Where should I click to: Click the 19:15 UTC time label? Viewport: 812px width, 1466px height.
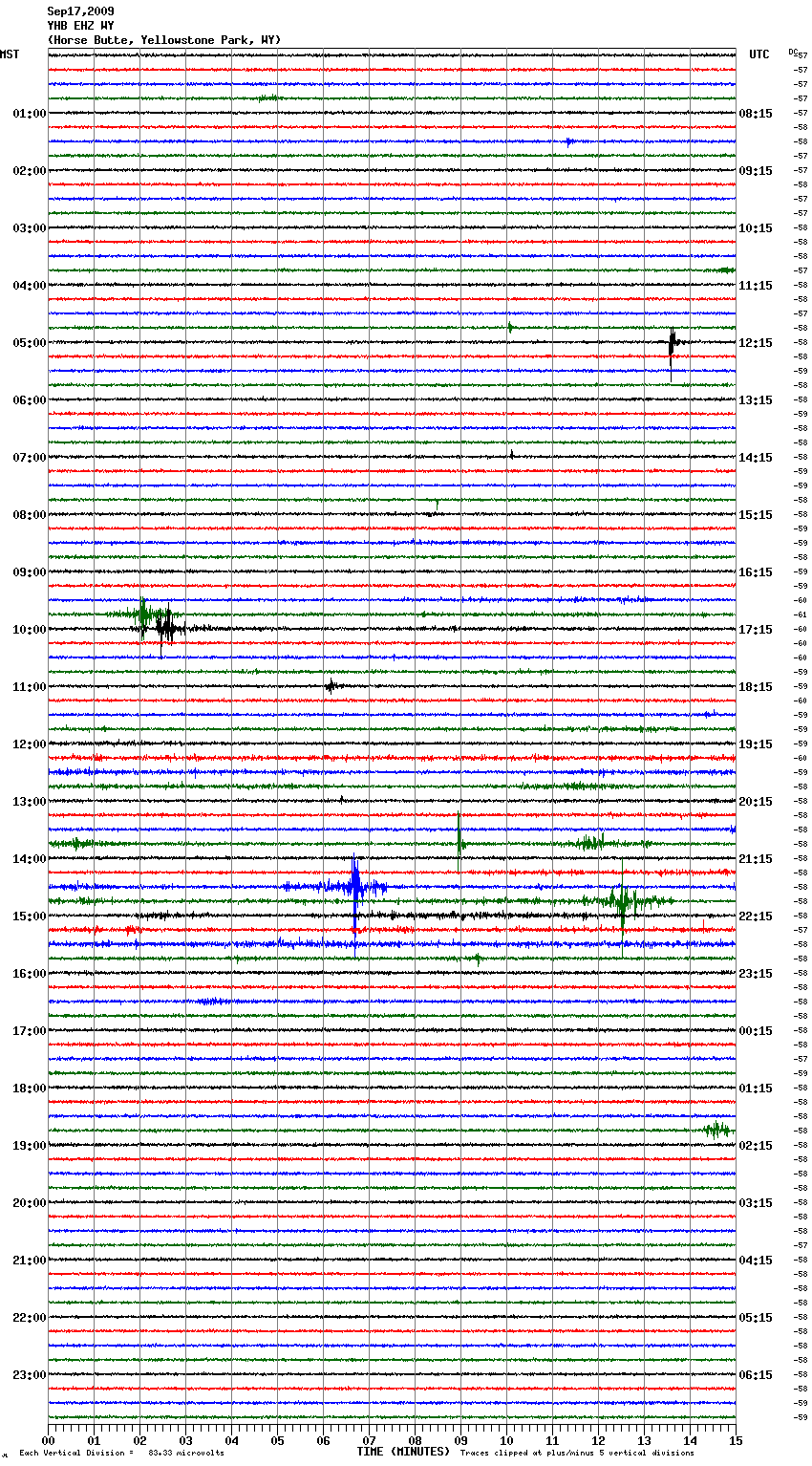(x=756, y=744)
